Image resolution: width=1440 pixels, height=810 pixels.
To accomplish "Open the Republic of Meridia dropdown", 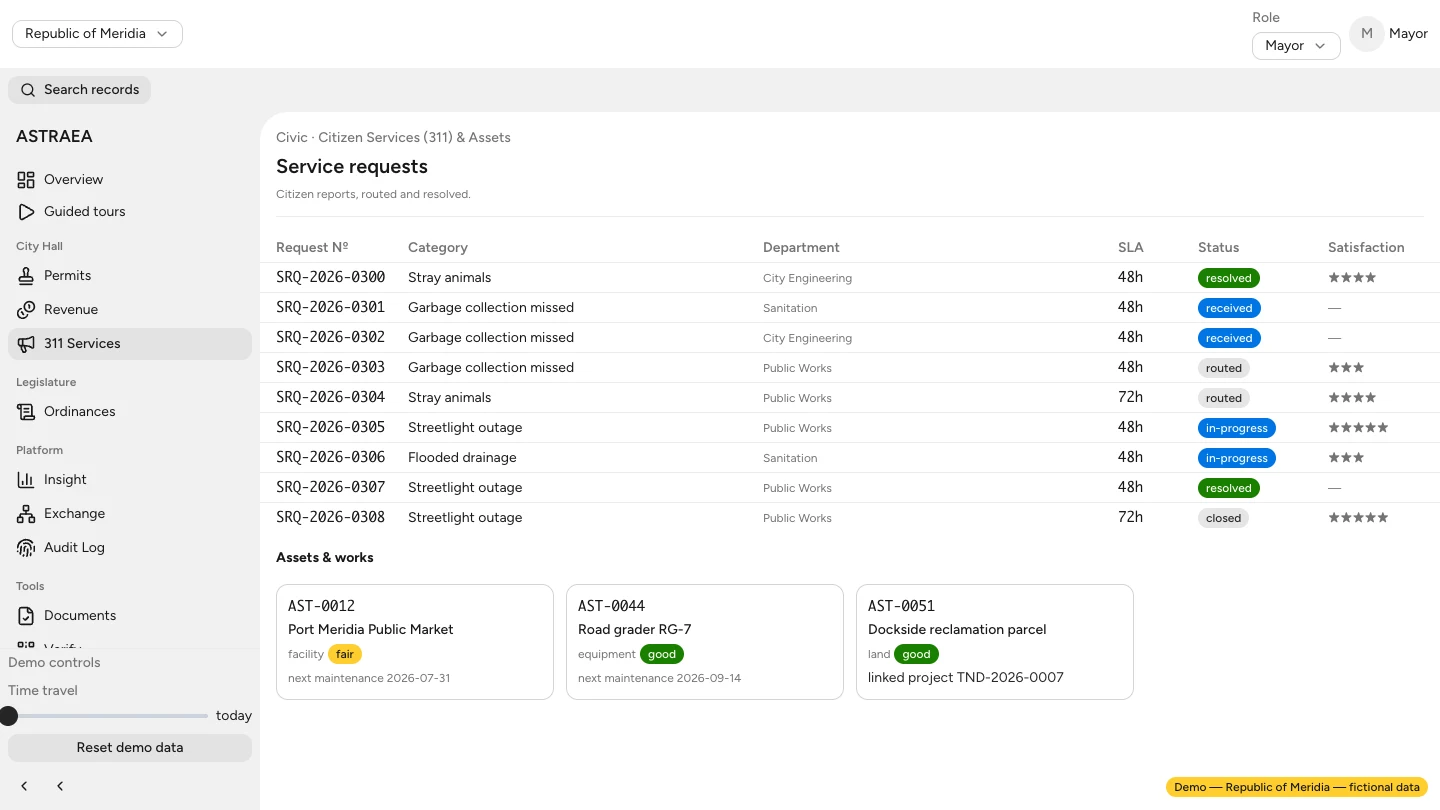I will (x=97, y=34).
